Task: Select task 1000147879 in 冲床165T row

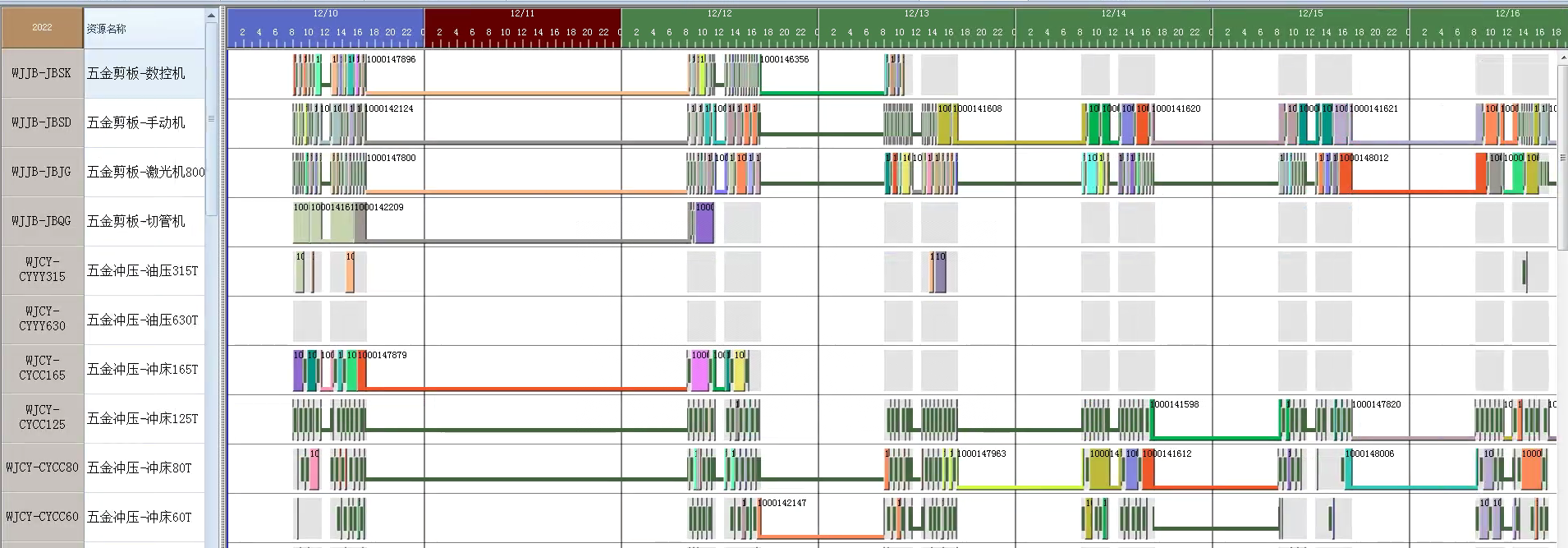Action: click(383, 355)
